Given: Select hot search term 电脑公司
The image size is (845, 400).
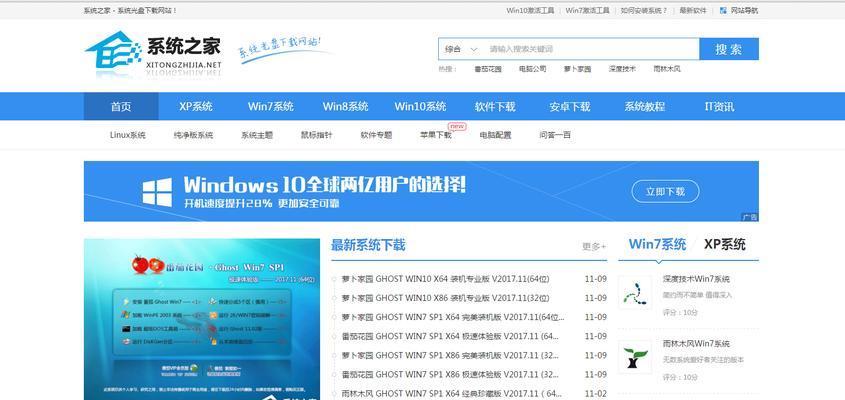Looking at the screenshot, I should coord(532,69).
